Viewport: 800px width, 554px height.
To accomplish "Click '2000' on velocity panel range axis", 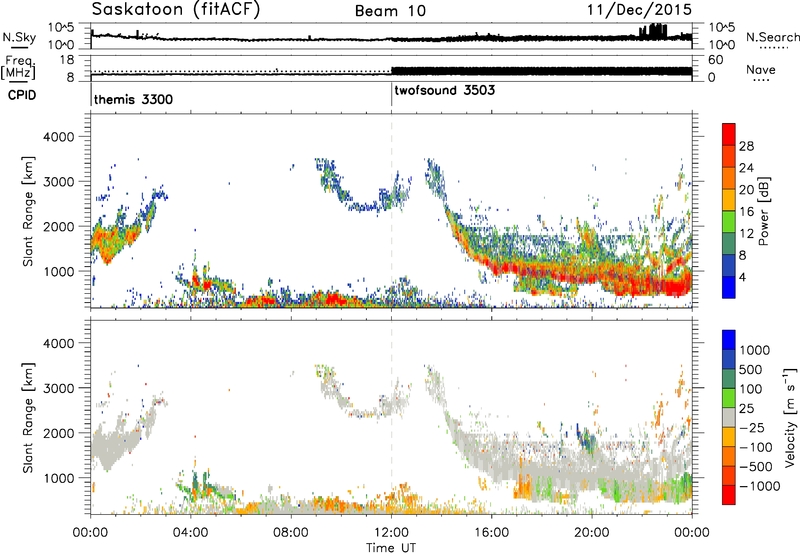I will pos(58,433).
